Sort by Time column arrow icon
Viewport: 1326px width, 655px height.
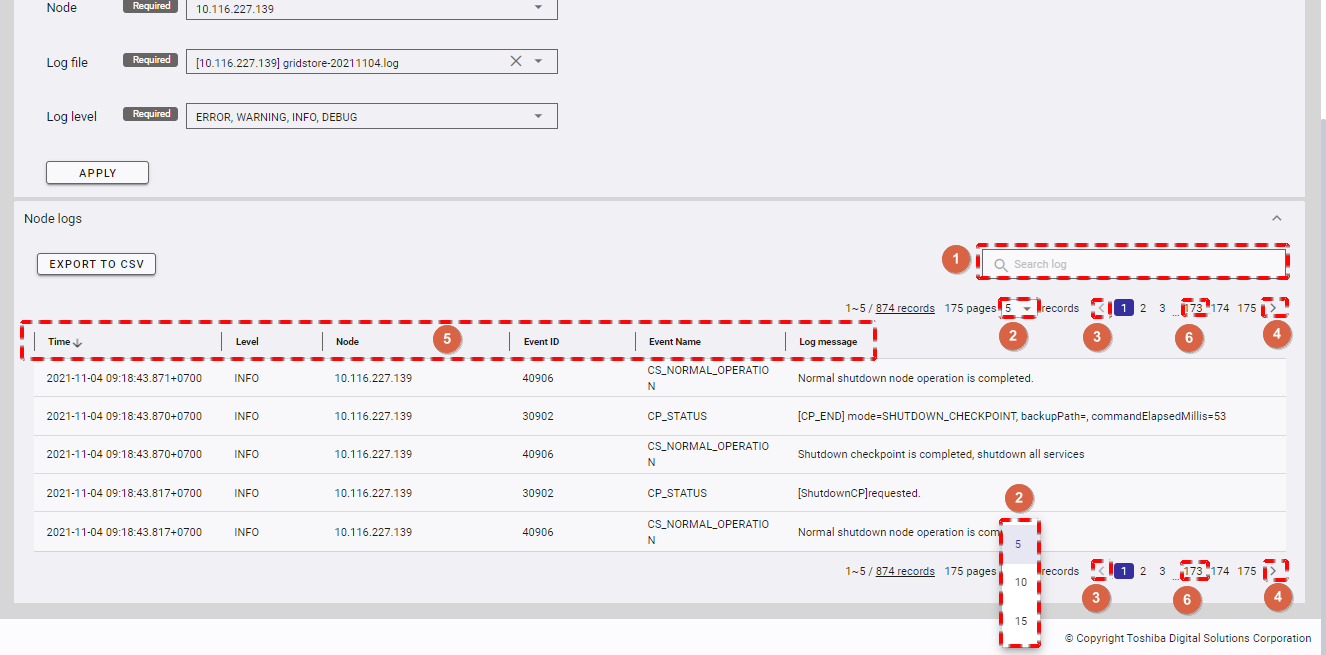coord(78,342)
